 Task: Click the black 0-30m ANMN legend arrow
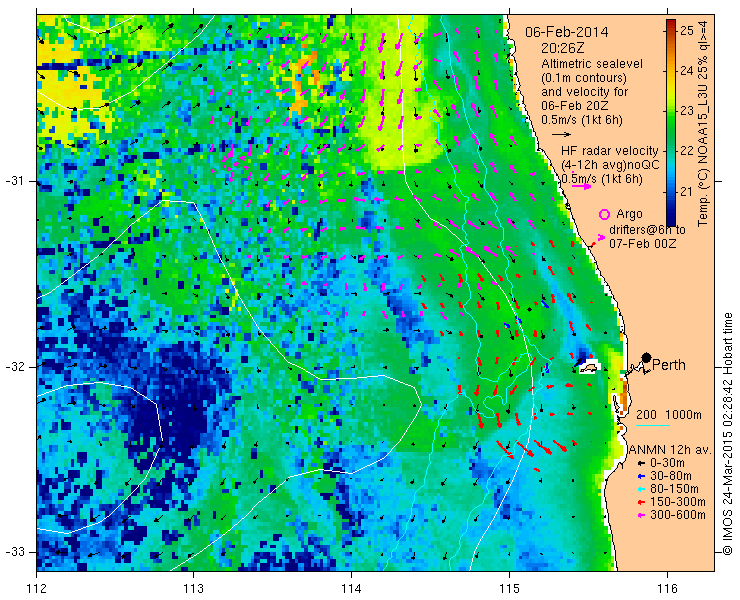pyautogui.click(x=641, y=464)
